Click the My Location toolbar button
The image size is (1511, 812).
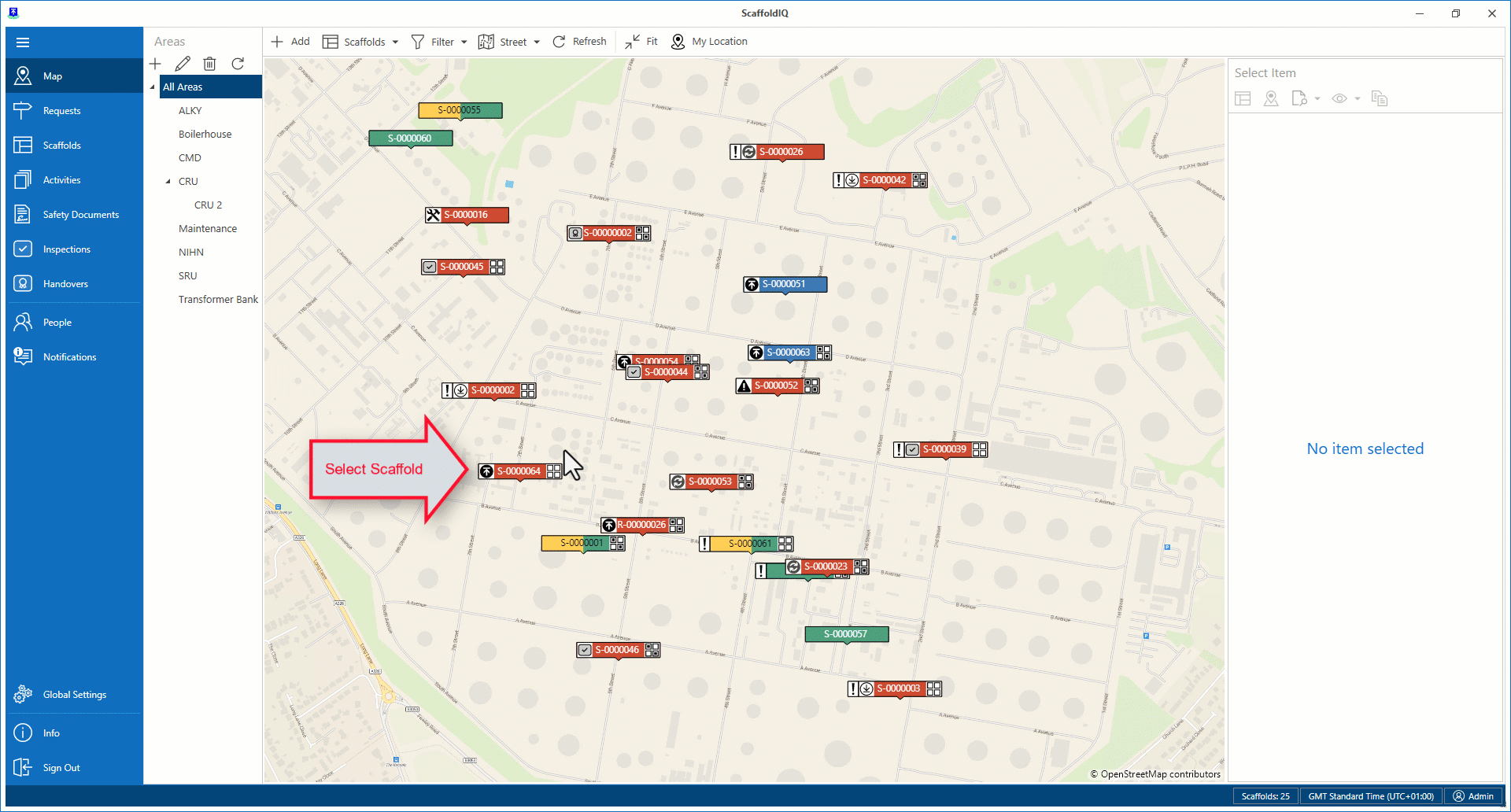709,42
